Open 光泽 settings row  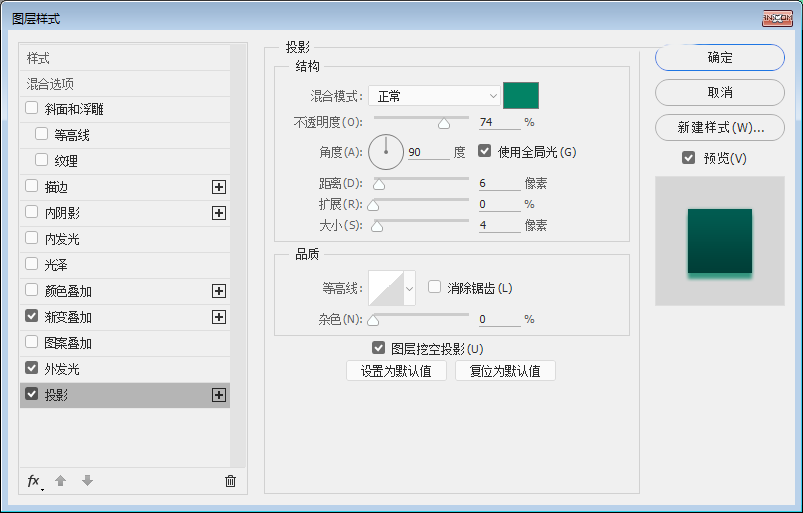point(124,265)
